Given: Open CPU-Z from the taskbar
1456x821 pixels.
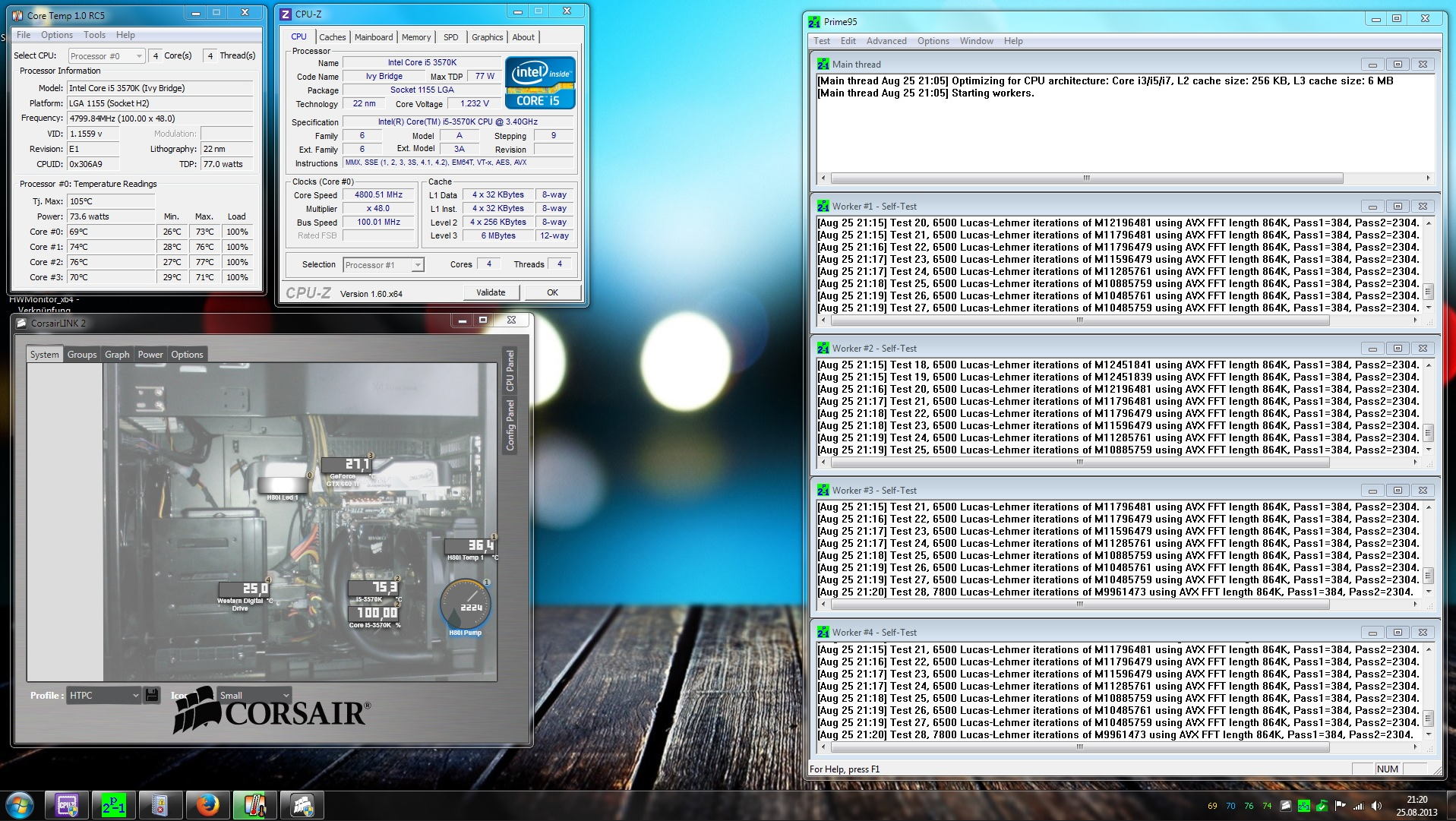Looking at the screenshot, I should click(x=67, y=805).
